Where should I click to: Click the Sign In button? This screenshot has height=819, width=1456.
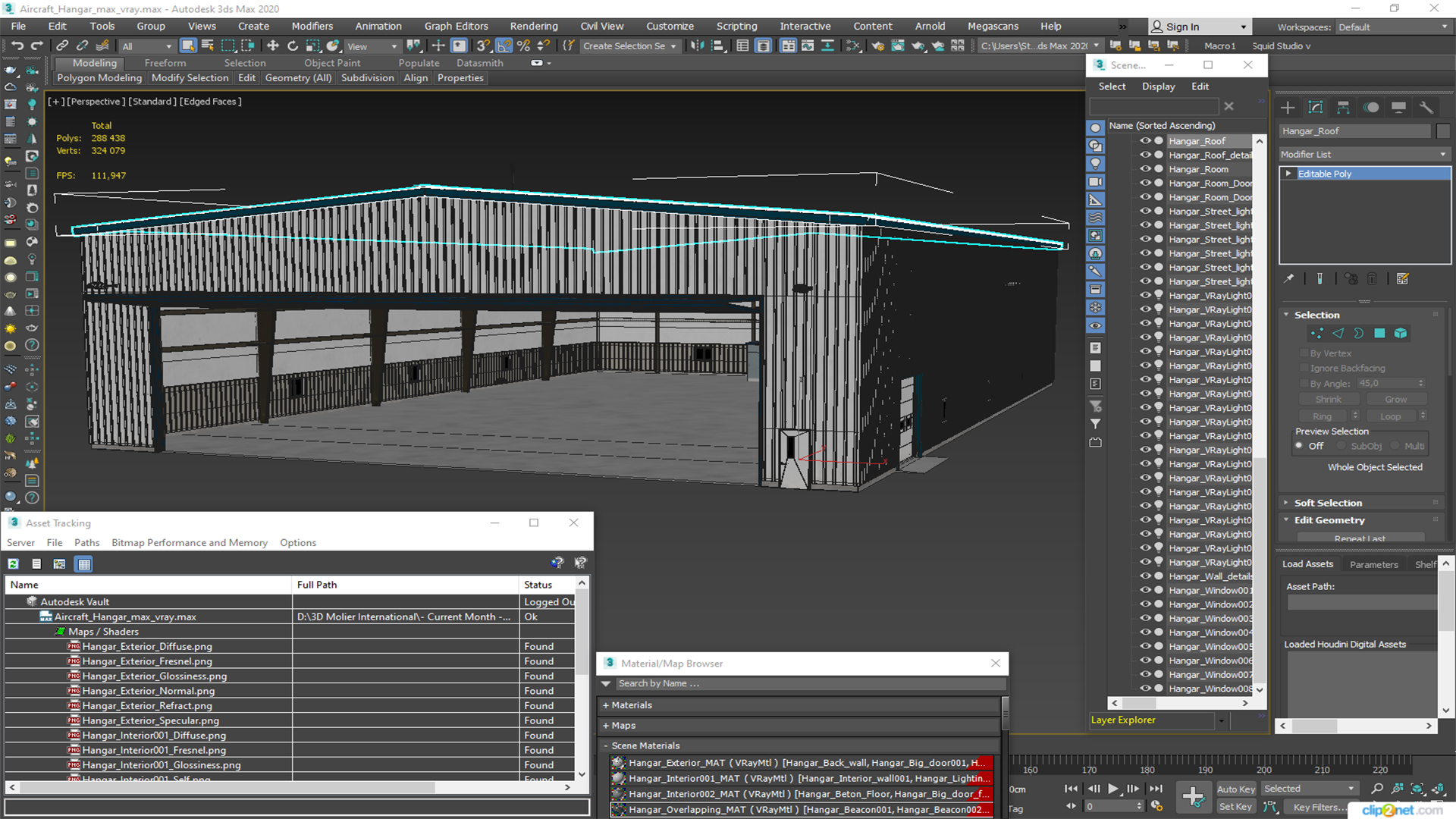1199,27
